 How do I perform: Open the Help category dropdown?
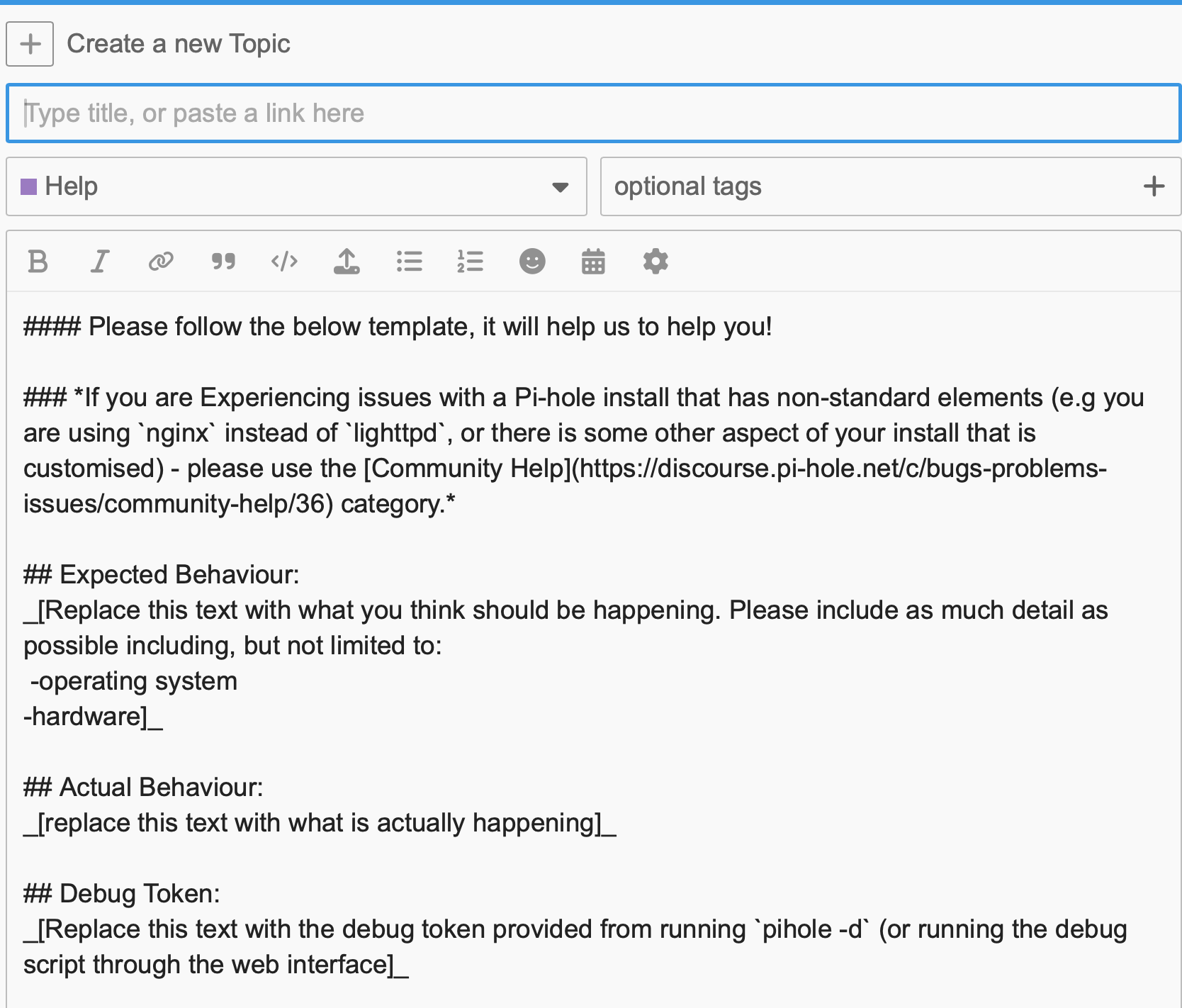click(296, 186)
